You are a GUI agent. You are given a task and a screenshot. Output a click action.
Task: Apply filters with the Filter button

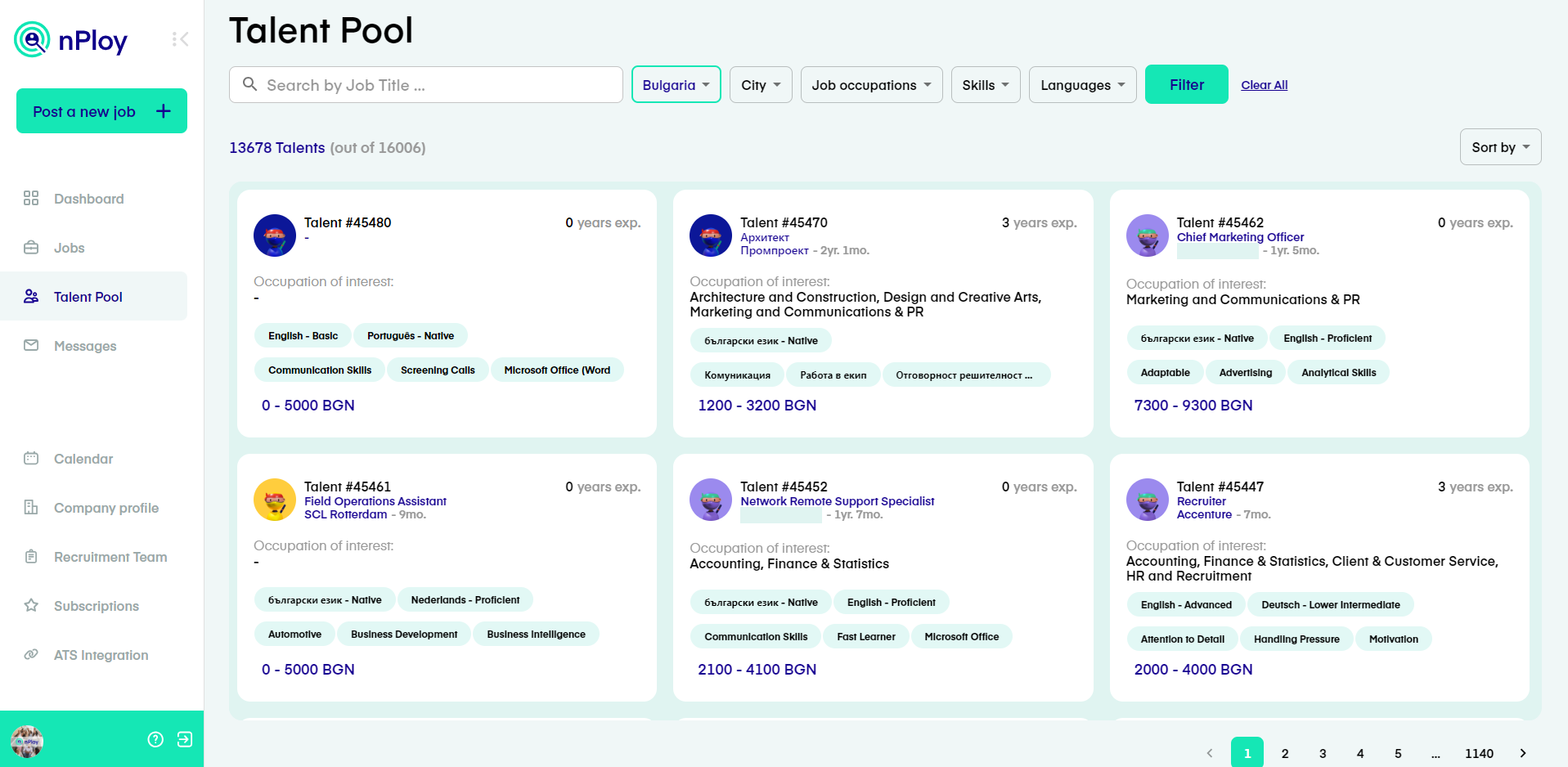[1186, 84]
